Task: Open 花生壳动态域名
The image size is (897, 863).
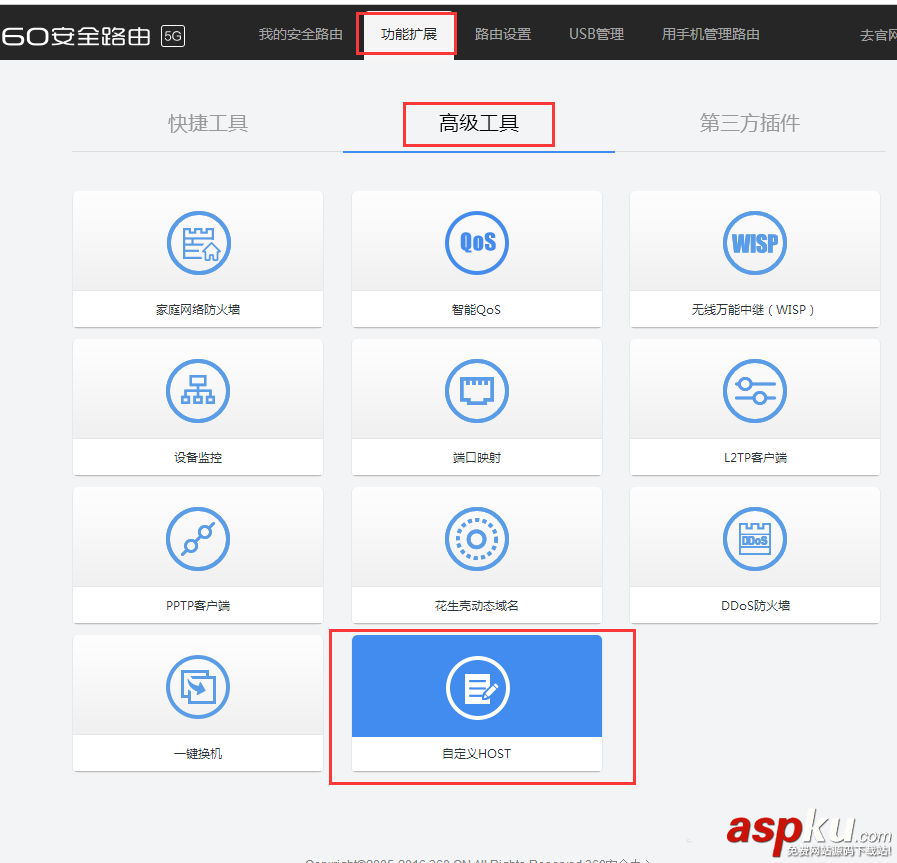Action: pyautogui.click(x=476, y=554)
